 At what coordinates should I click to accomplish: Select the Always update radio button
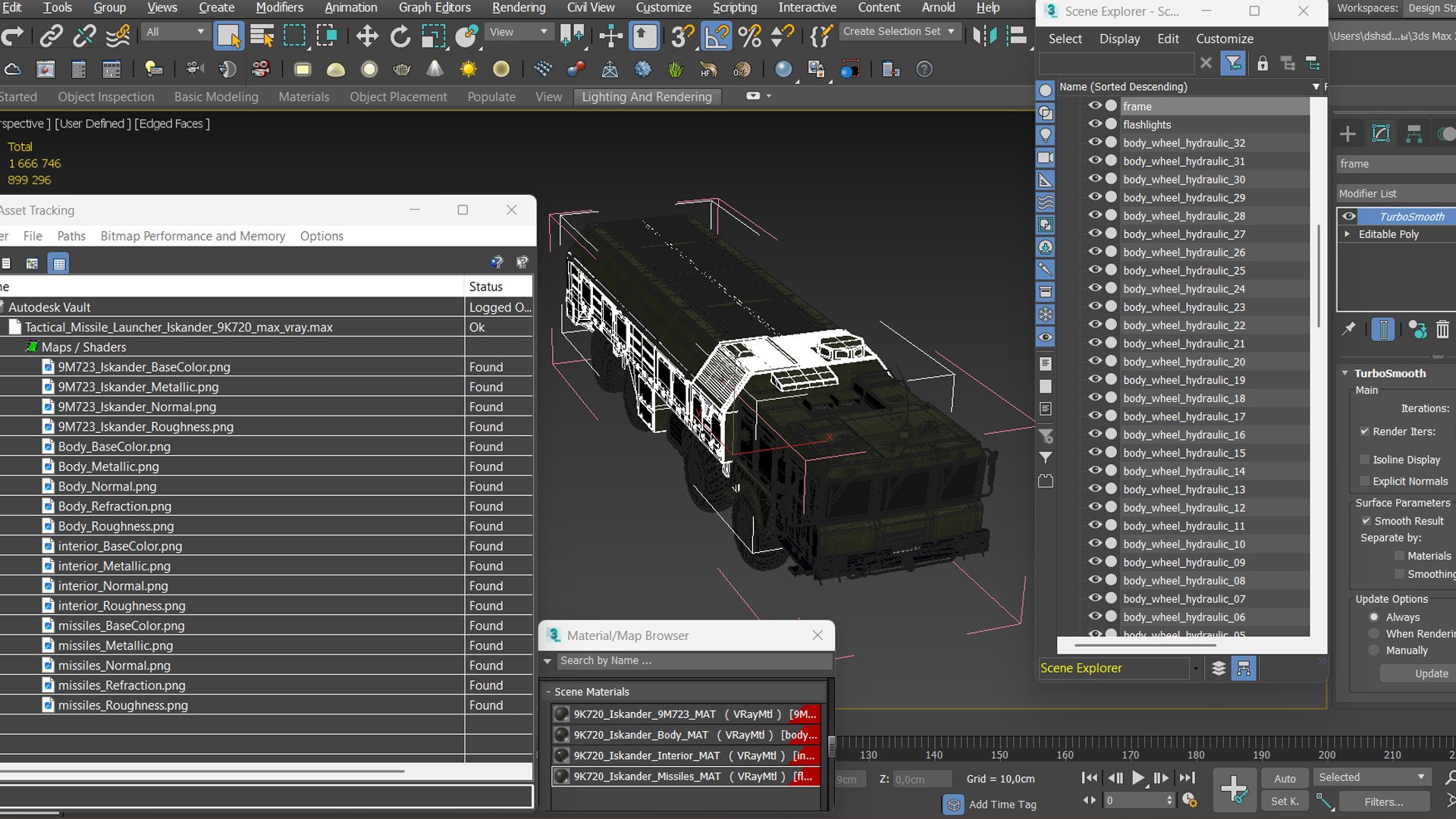1374,617
